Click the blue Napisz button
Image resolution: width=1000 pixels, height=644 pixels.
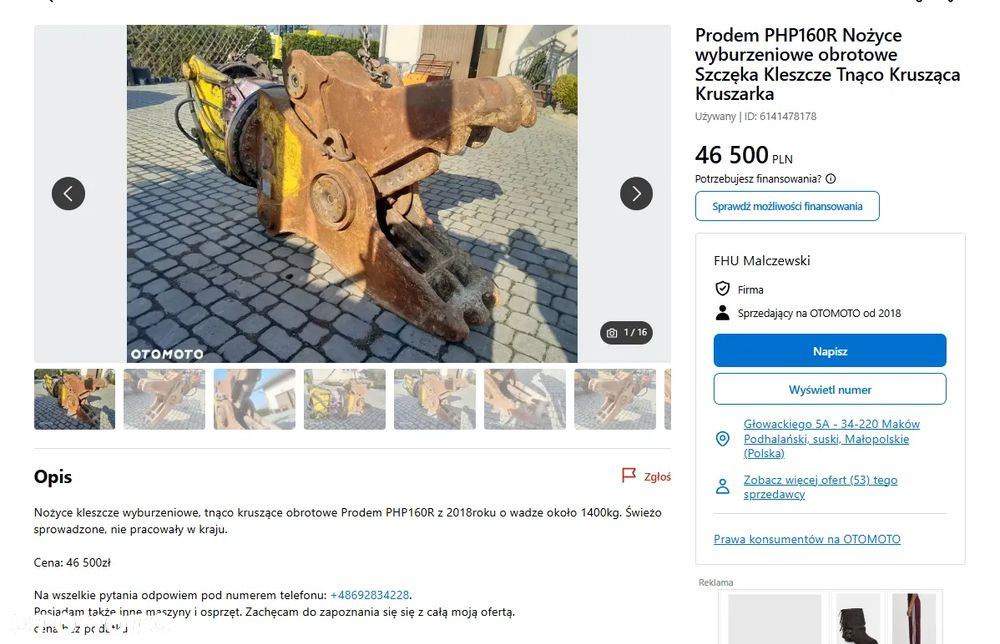[830, 351]
